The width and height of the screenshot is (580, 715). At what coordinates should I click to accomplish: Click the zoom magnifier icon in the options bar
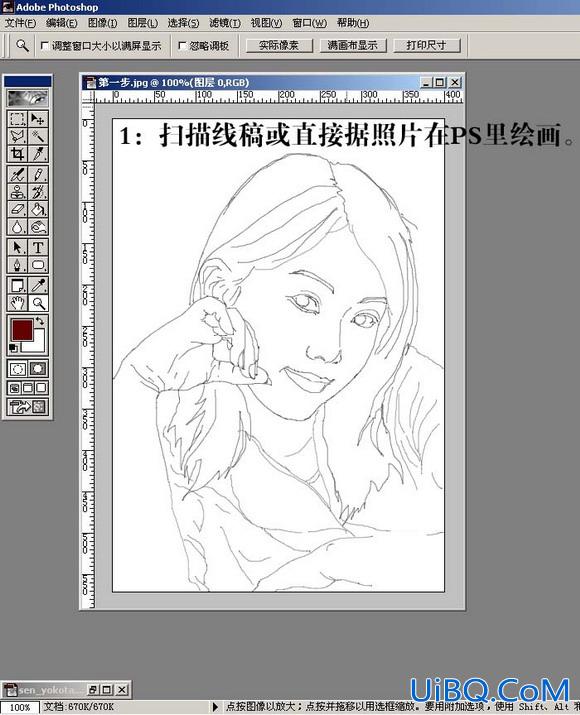[x=22, y=45]
